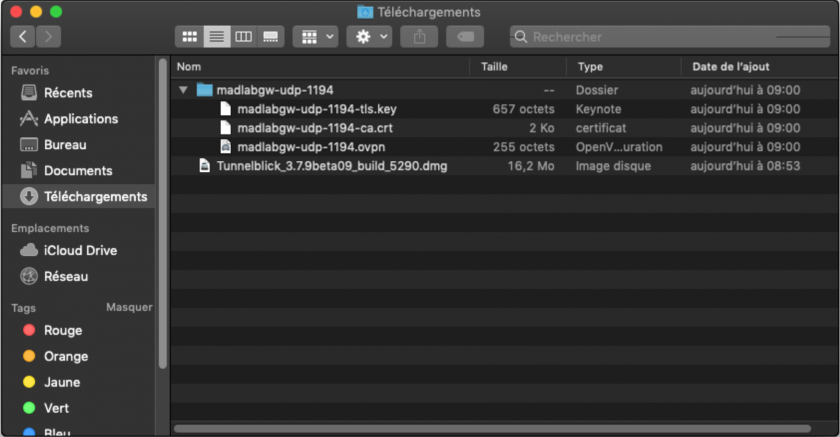This screenshot has width=840, height=437.
Task: Open iCloud Drive in the sidebar
Action: [79, 251]
